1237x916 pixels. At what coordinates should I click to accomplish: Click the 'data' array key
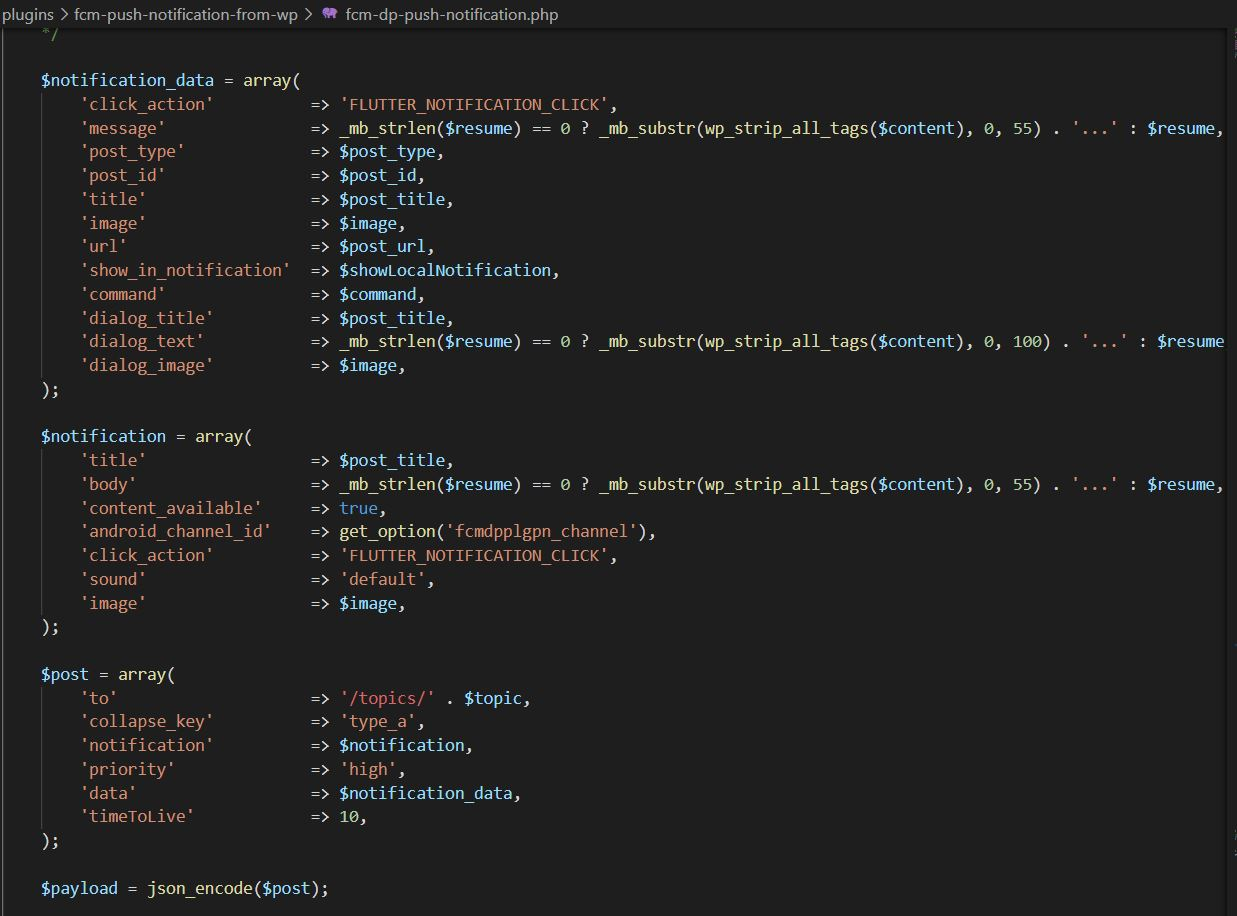click(109, 793)
